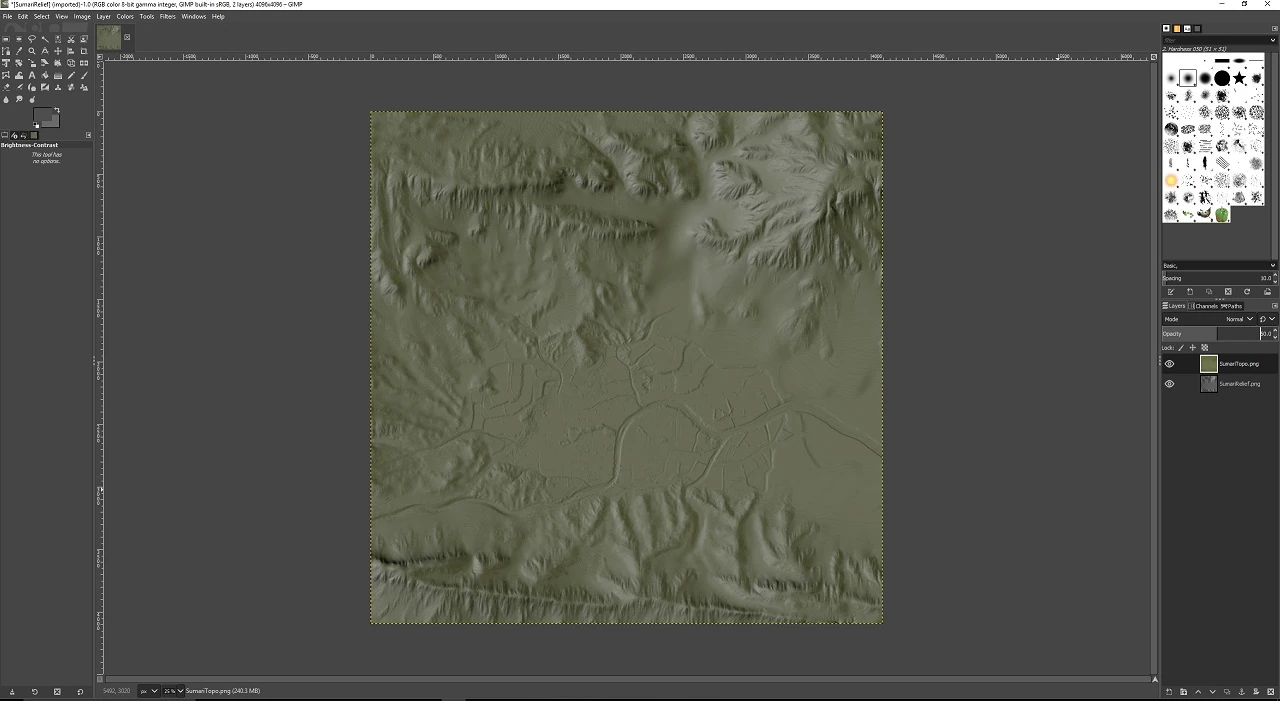Click the brush filter input field
Screen dimensions: 1280x701
coord(1214,40)
